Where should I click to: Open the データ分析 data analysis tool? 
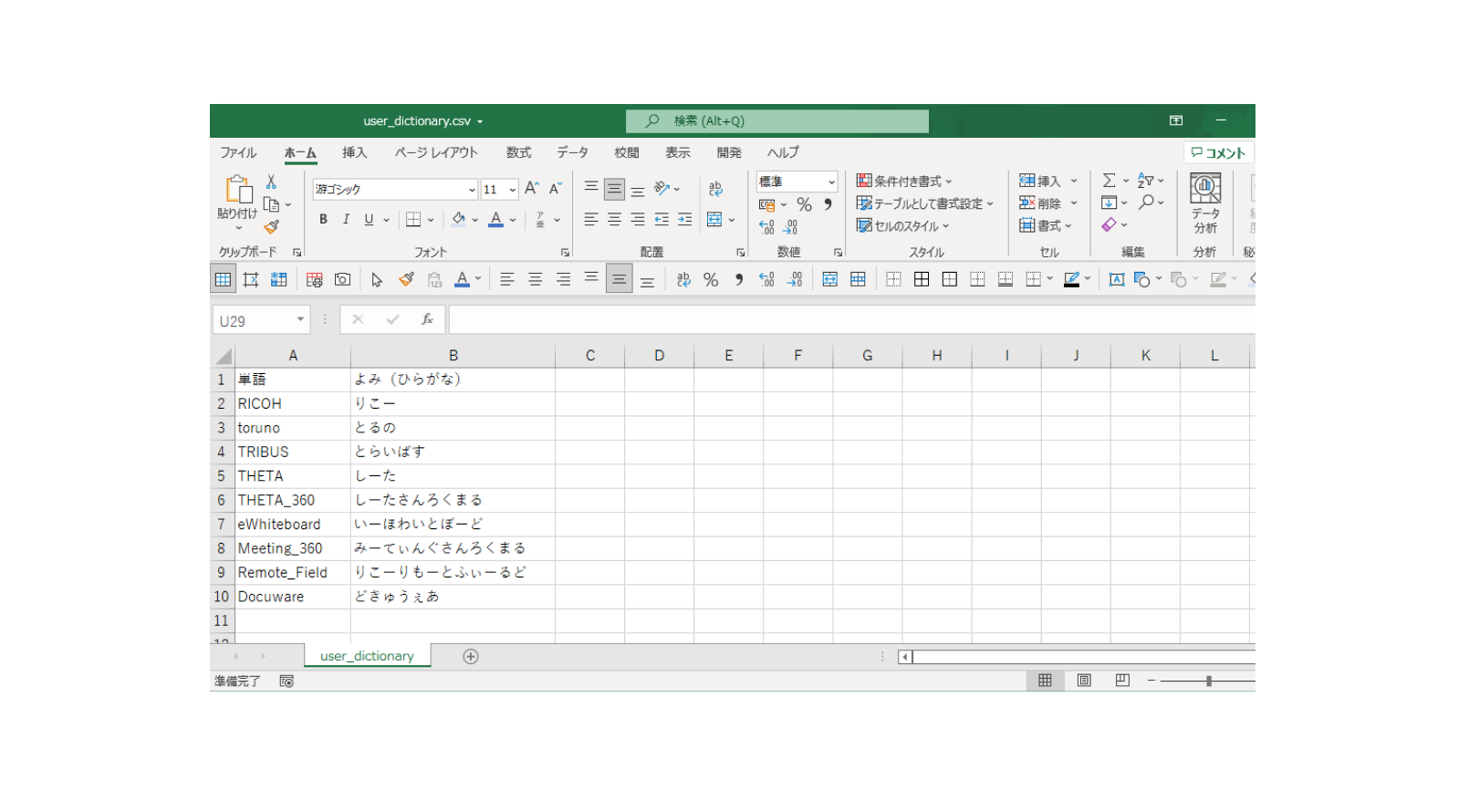click(1205, 204)
